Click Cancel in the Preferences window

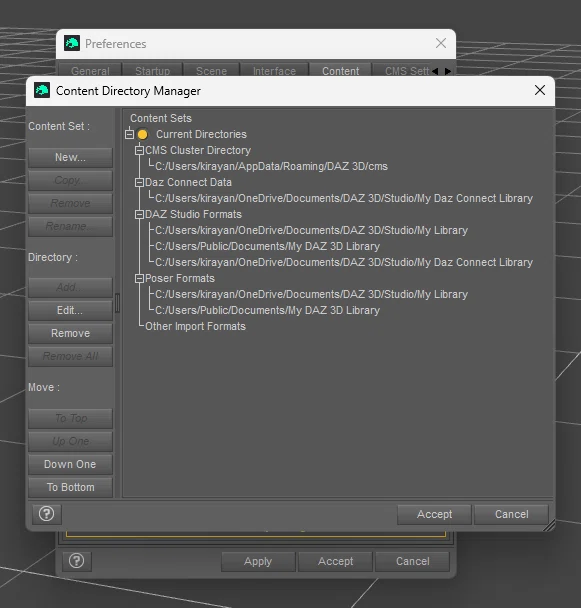tap(412, 561)
